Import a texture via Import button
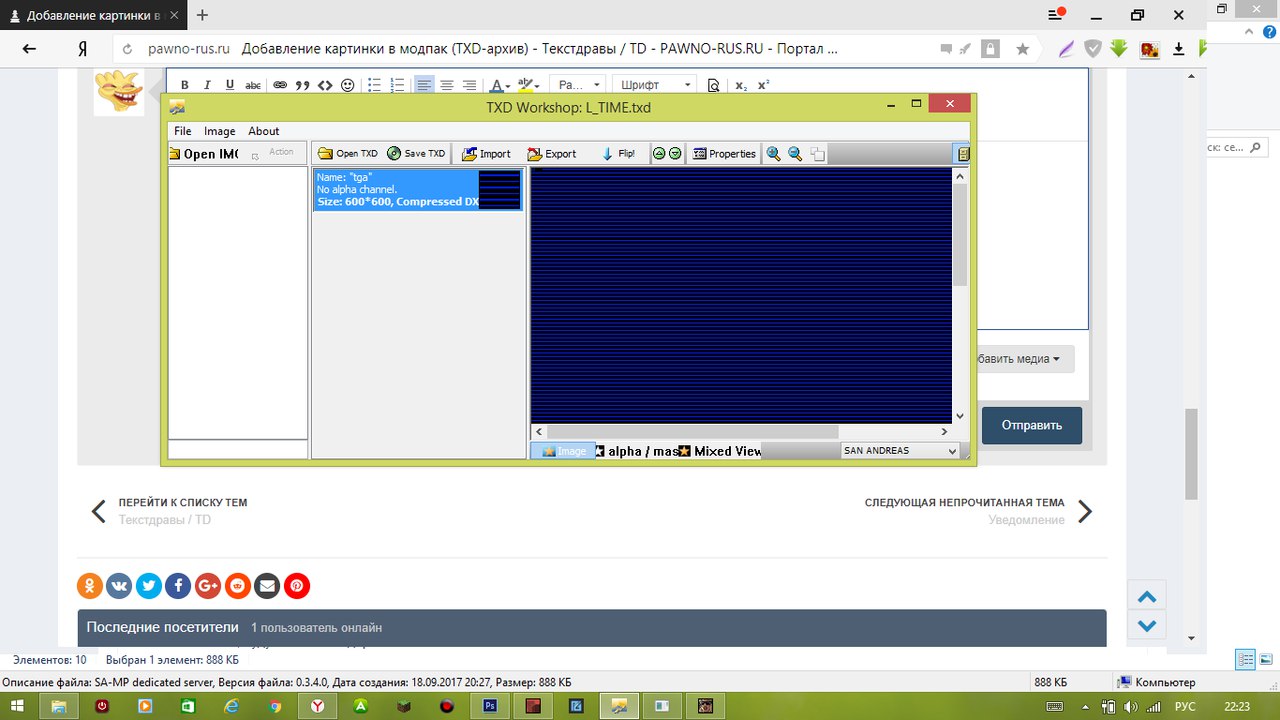 click(486, 154)
